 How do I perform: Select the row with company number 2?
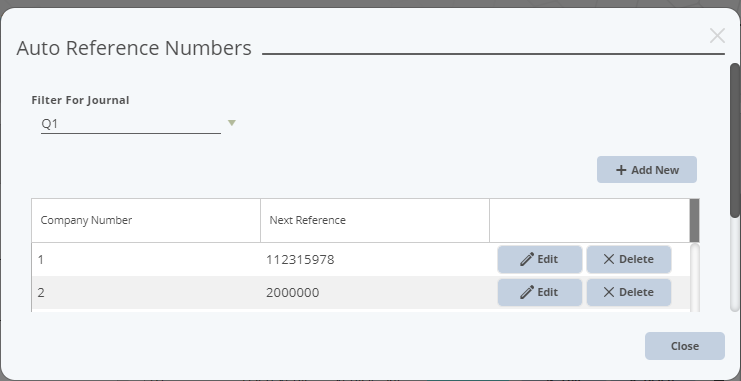click(x=361, y=293)
